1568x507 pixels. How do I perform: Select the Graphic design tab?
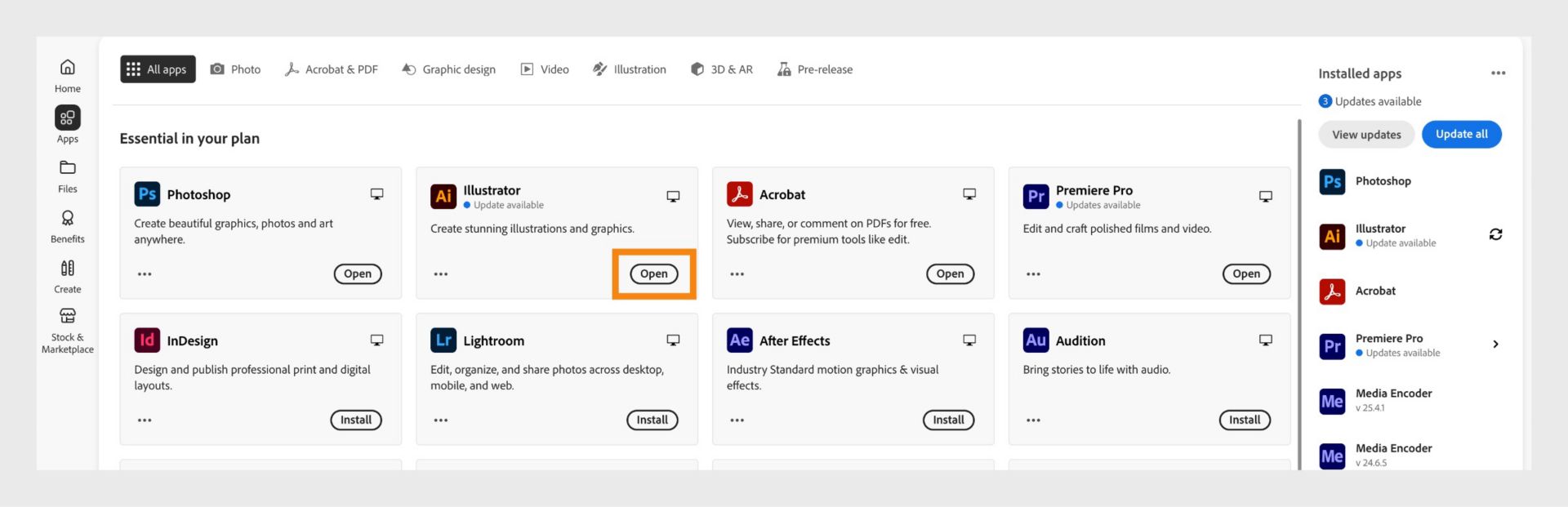[x=448, y=69]
